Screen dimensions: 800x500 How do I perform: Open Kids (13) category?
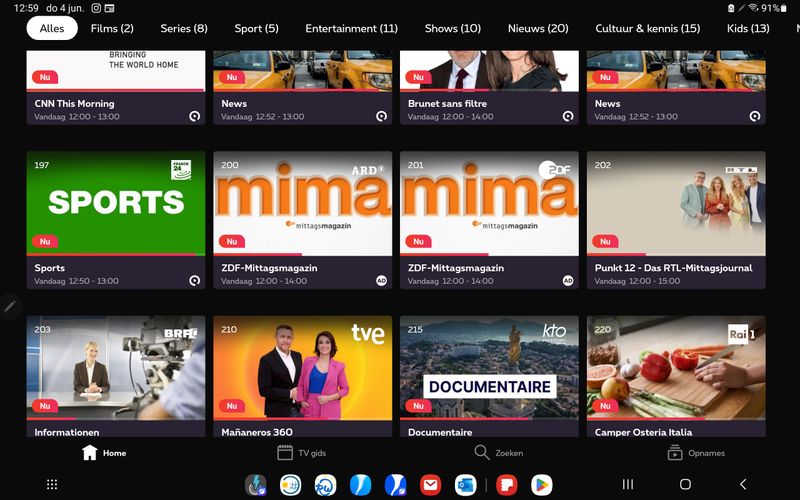point(748,28)
